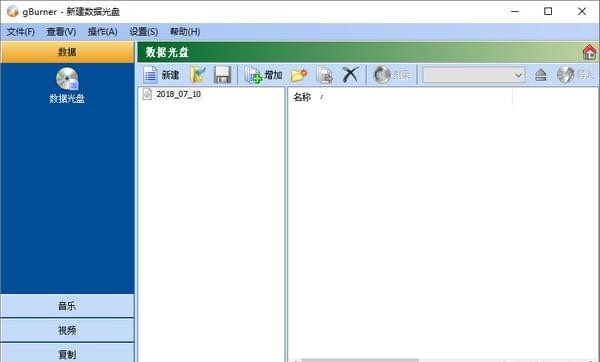Viewport: 600px width, 362px height.
Task: Switch to the 视频 panel
Action: 67,330
